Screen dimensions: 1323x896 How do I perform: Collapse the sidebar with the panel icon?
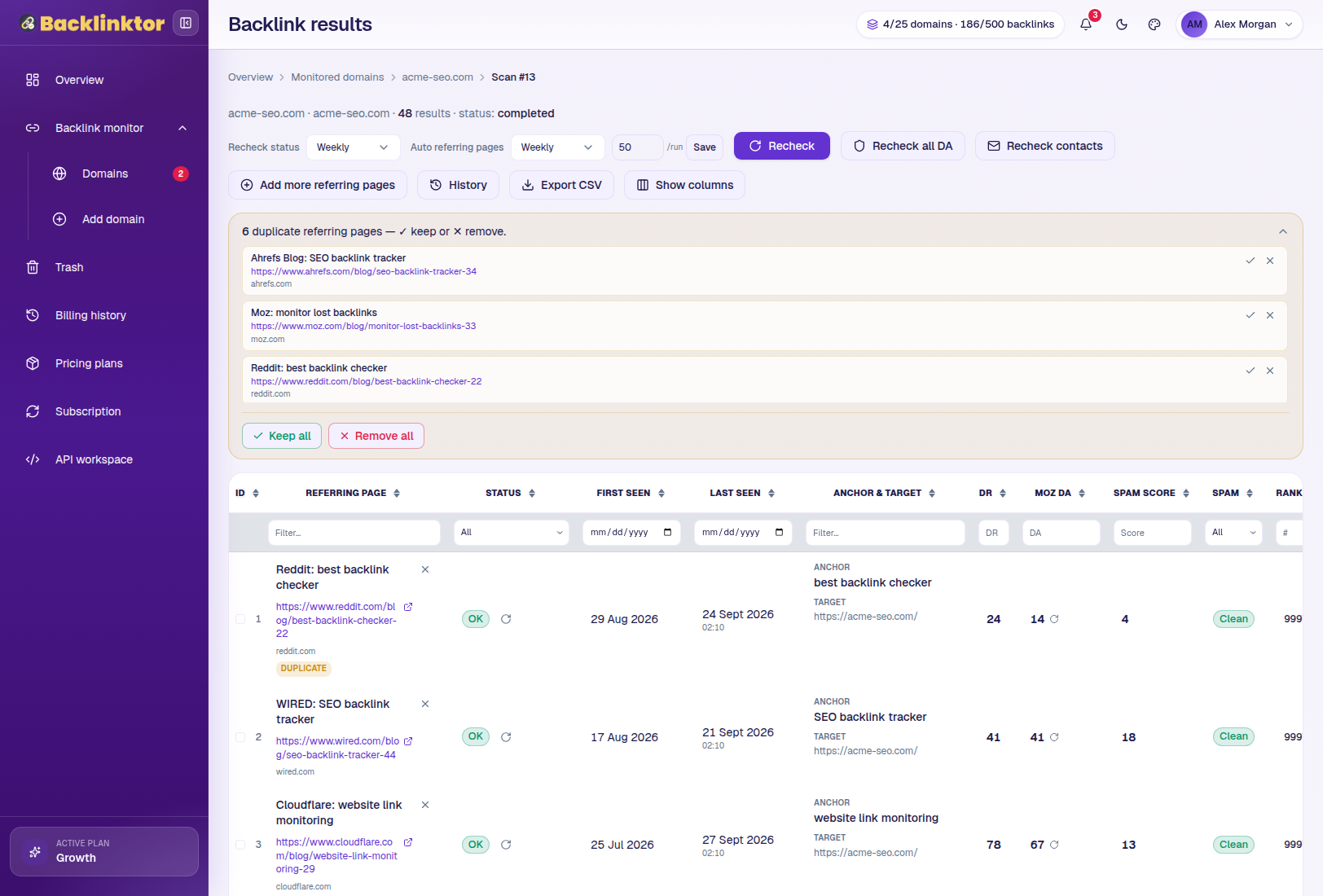186,23
